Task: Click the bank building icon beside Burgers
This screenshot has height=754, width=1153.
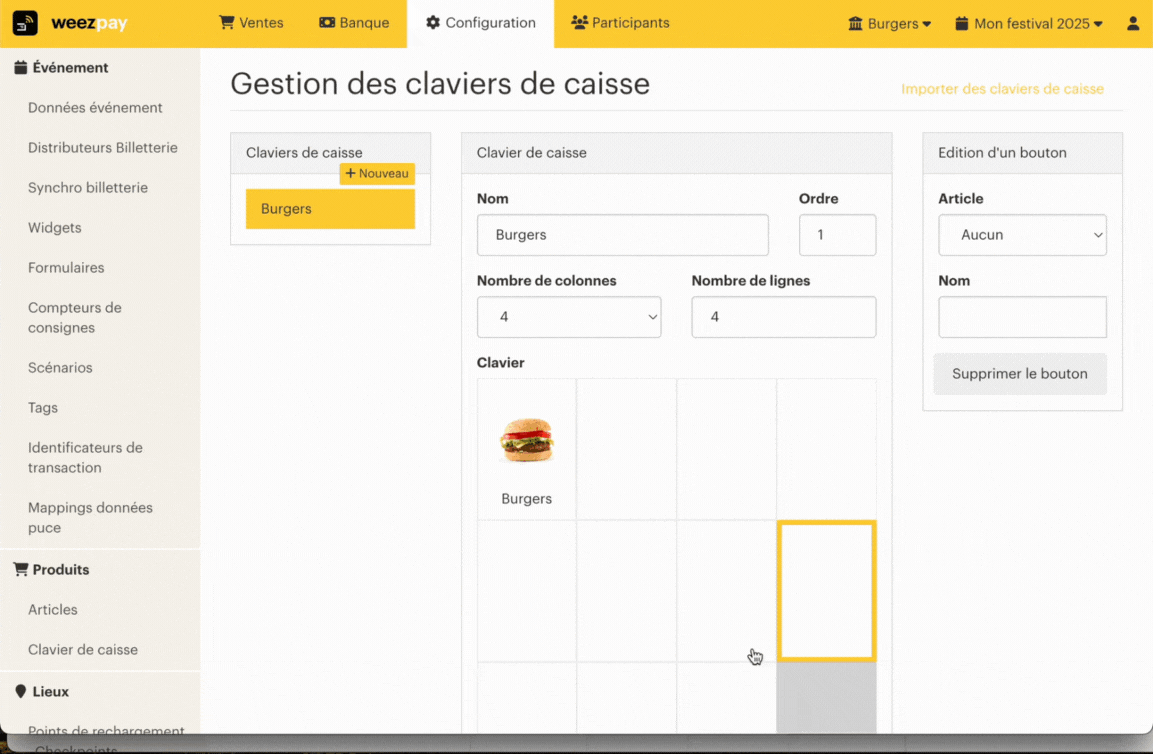Action: 855,24
